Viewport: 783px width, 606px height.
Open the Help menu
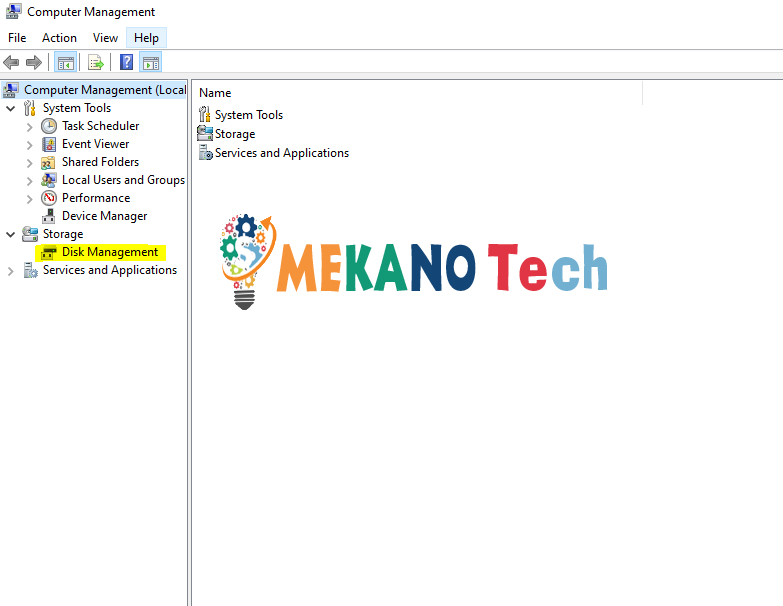pyautogui.click(x=146, y=38)
